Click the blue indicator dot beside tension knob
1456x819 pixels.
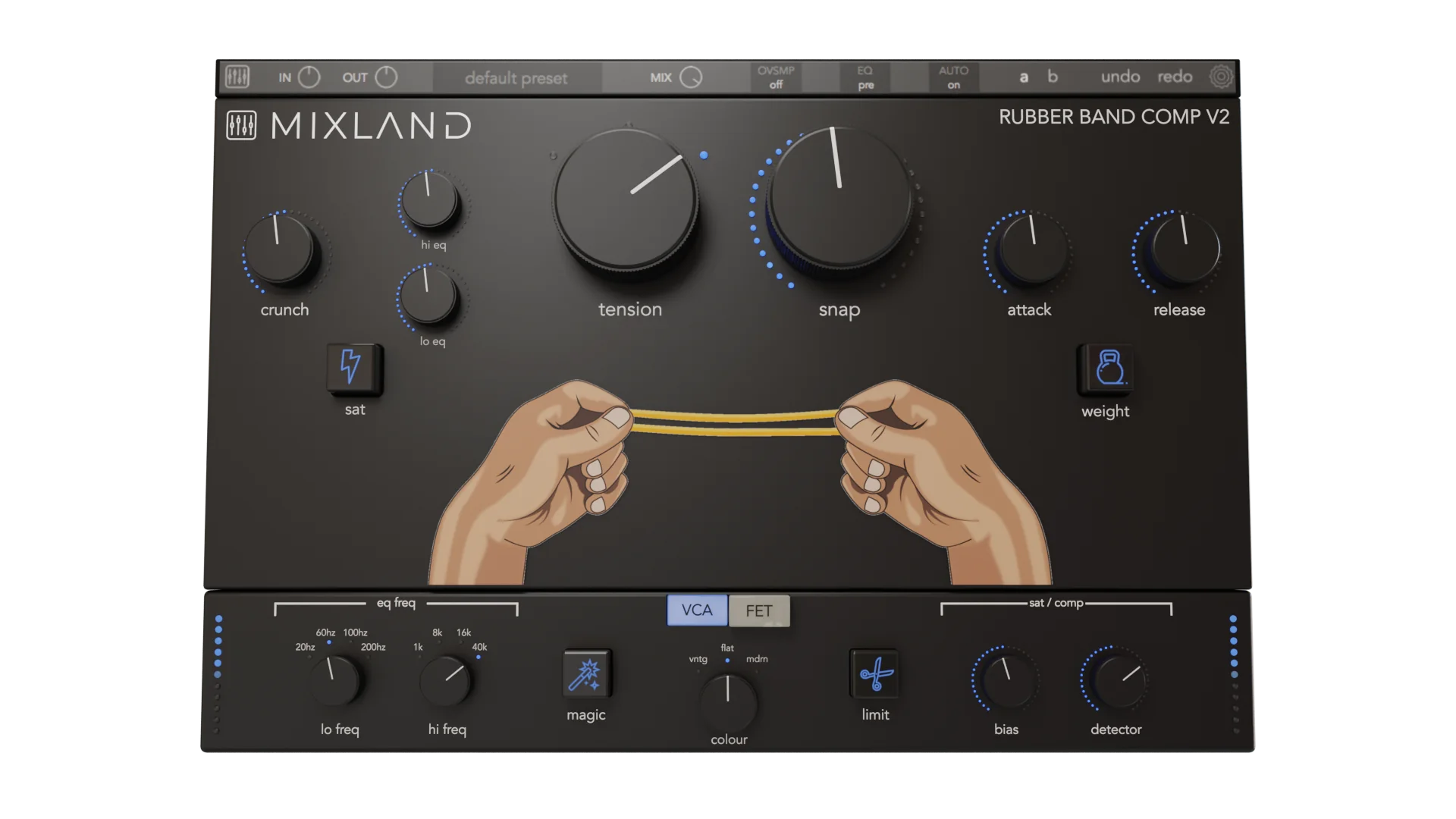704,155
